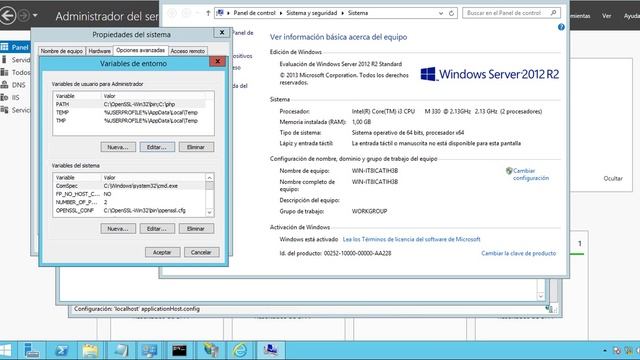Switch to Nombre de equipo tab
The width and height of the screenshot is (640, 360).
(62, 51)
